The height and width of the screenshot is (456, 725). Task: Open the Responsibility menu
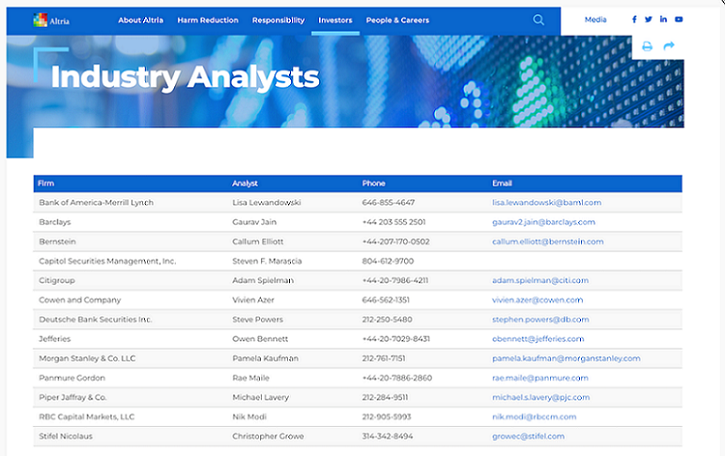pos(278,20)
